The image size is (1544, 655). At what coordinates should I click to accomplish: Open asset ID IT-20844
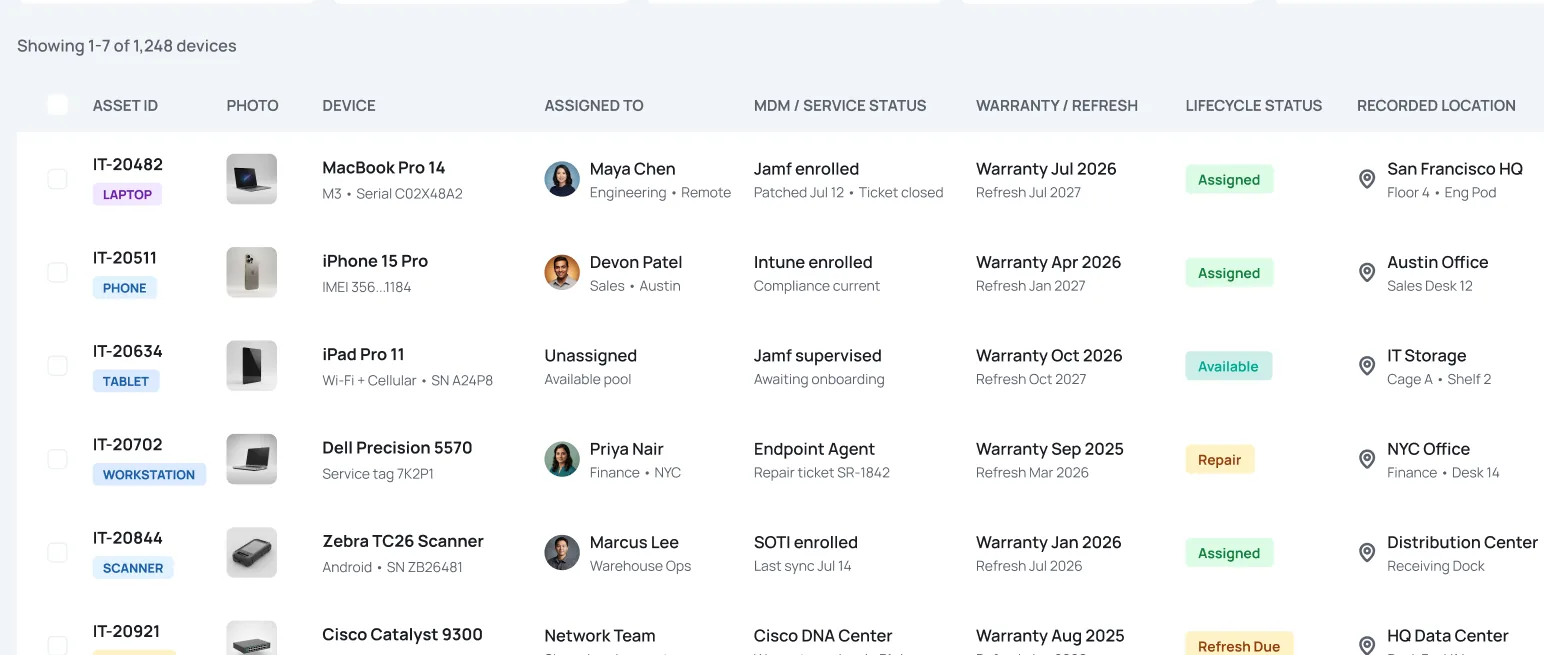click(128, 538)
